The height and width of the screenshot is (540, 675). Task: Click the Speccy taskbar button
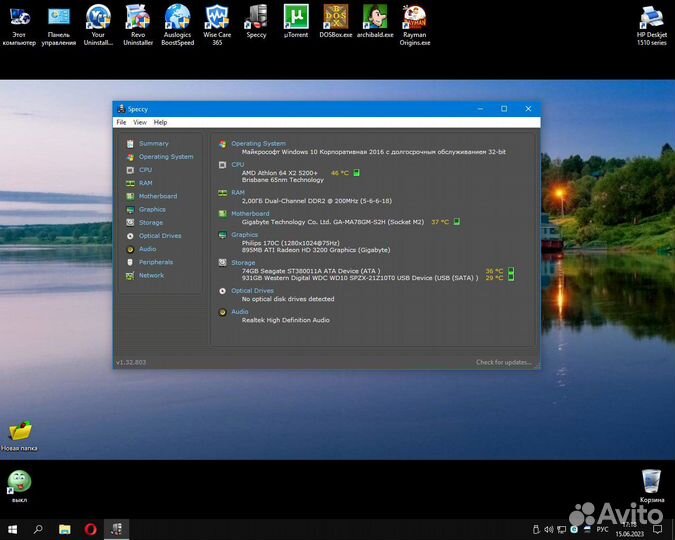pyautogui.click(x=116, y=529)
